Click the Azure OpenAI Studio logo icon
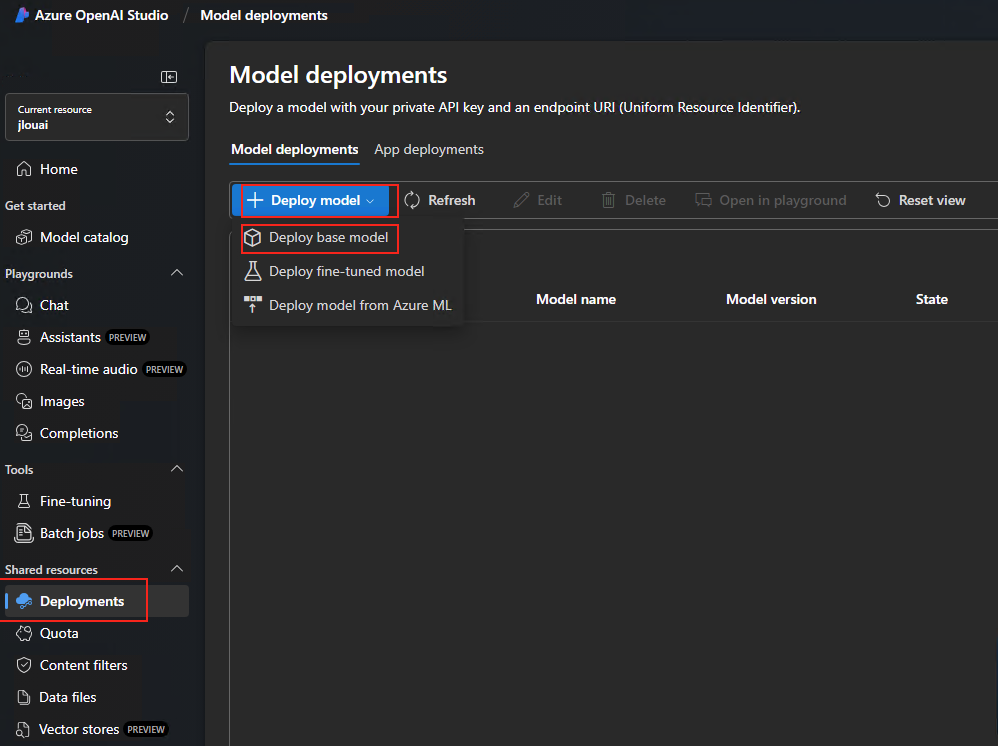Screen dimensions: 998x746 point(22,15)
